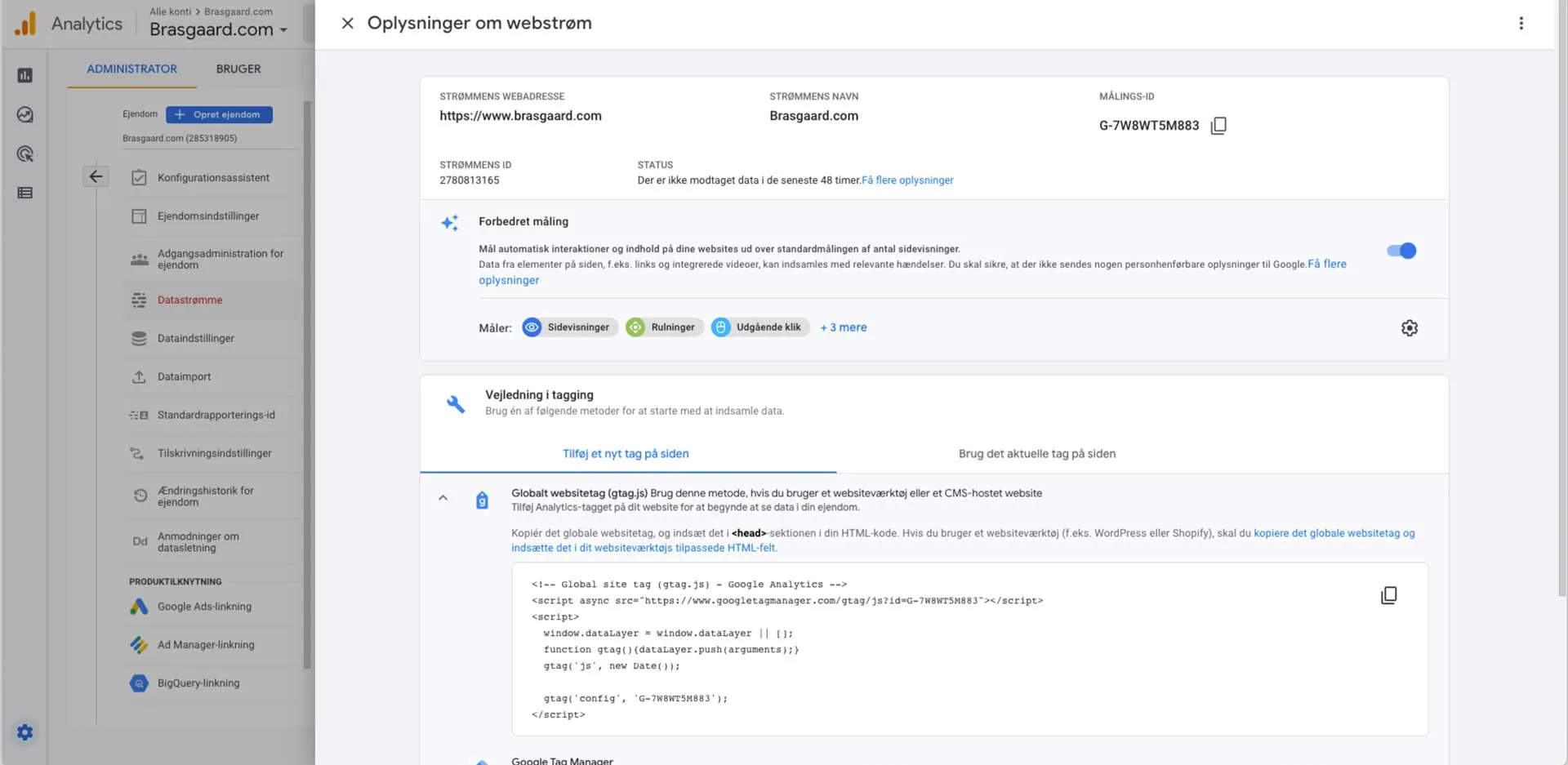Expand the '+ 3 mere' measurements
This screenshot has width=1568, height=765.
[x=844, y=327]
